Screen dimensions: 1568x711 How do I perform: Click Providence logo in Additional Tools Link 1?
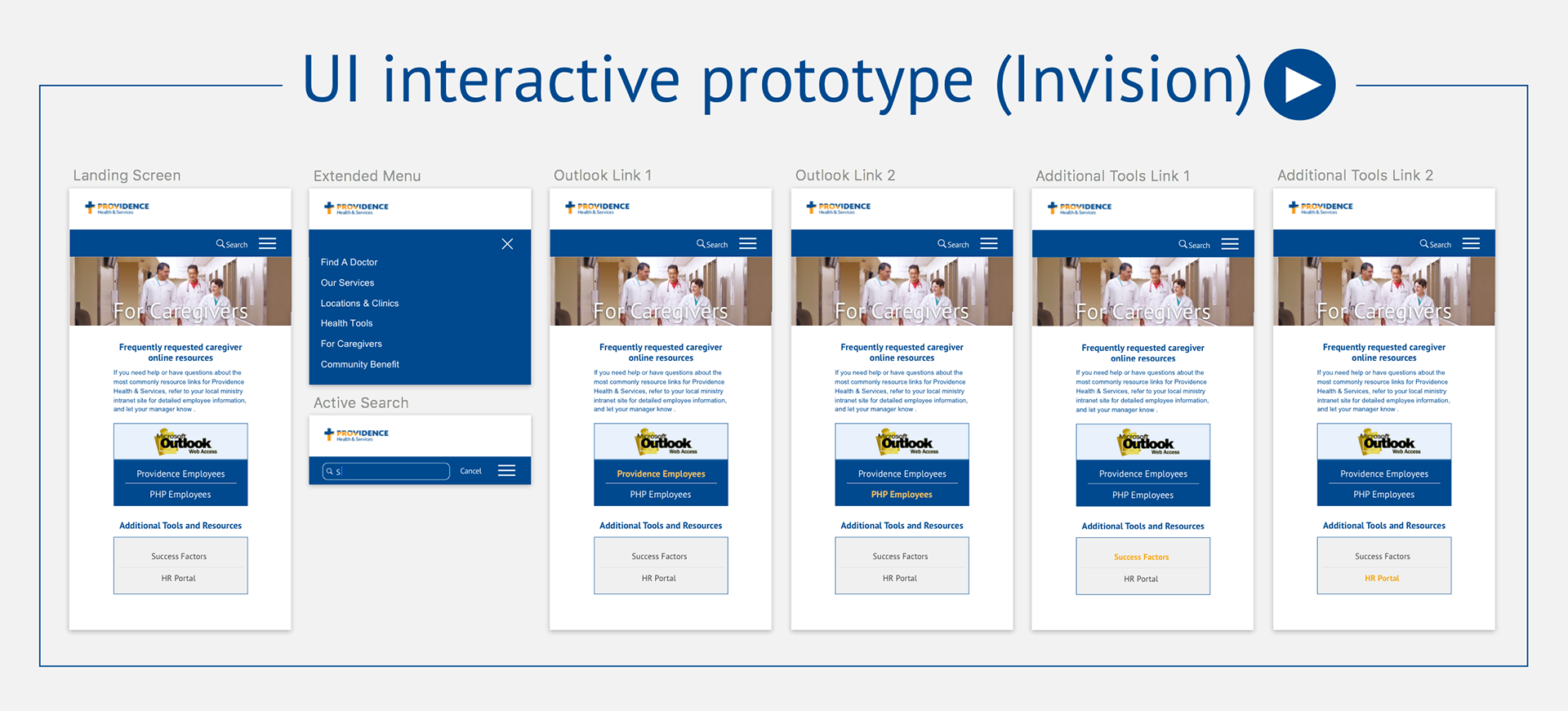(x=1080, y=207)
